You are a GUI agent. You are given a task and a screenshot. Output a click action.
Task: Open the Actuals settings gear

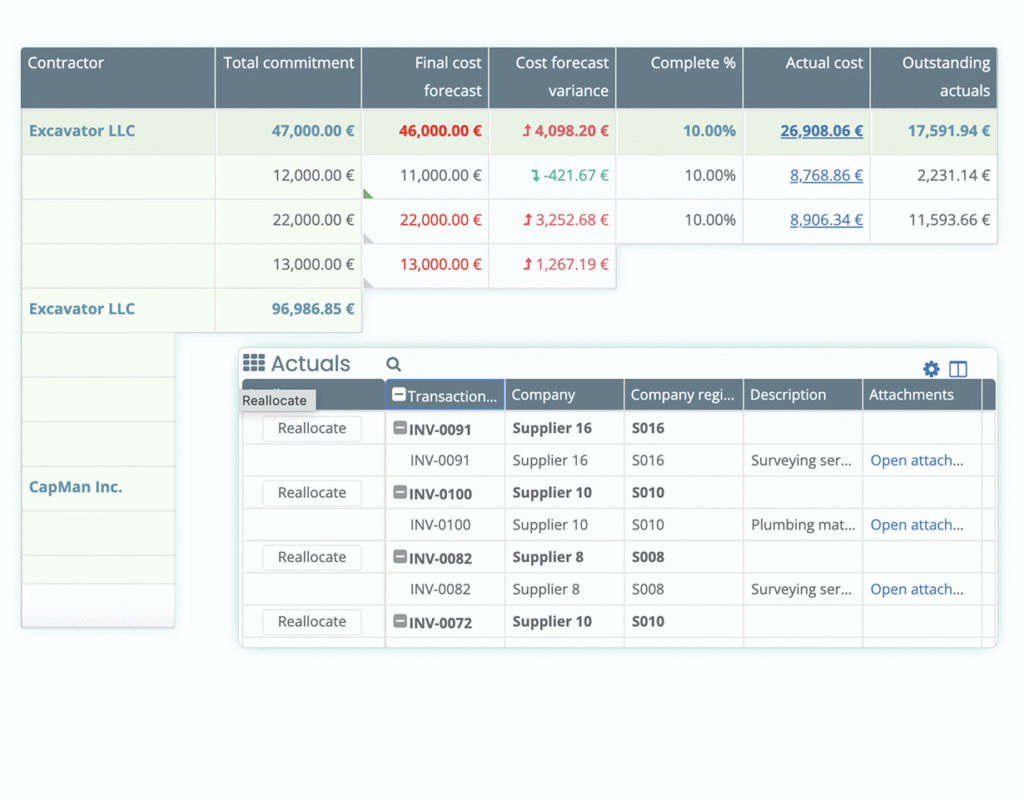click(931, 368)
